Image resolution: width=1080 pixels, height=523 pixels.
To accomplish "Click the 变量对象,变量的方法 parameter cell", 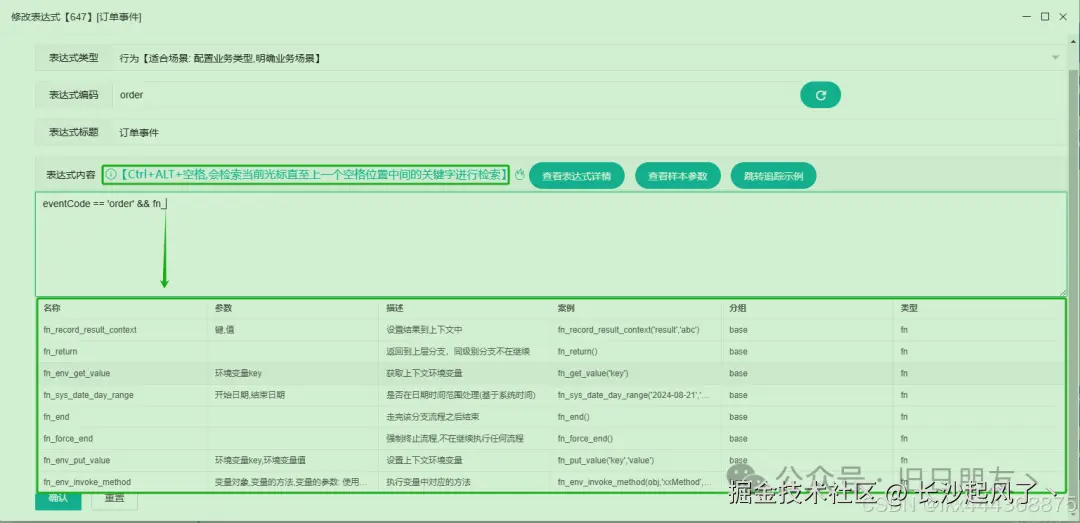I will tap(293, 482).
